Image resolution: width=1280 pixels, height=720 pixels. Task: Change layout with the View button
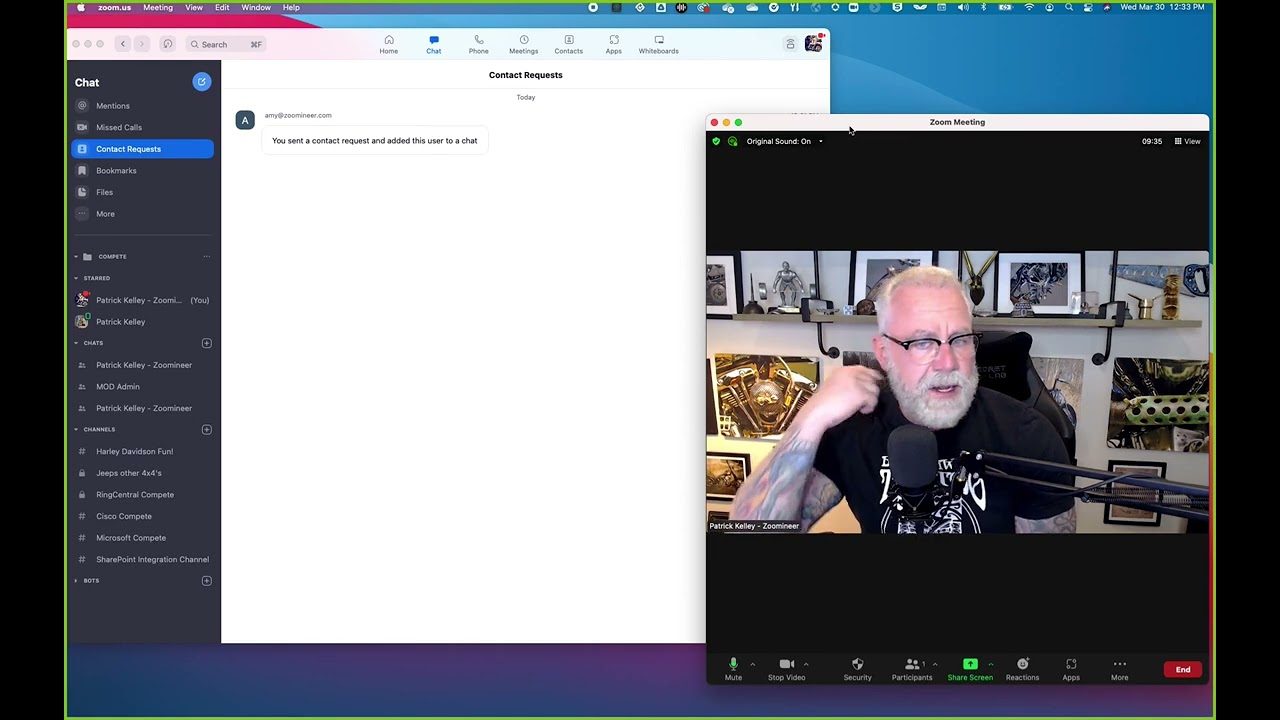tap(1187, 141)
